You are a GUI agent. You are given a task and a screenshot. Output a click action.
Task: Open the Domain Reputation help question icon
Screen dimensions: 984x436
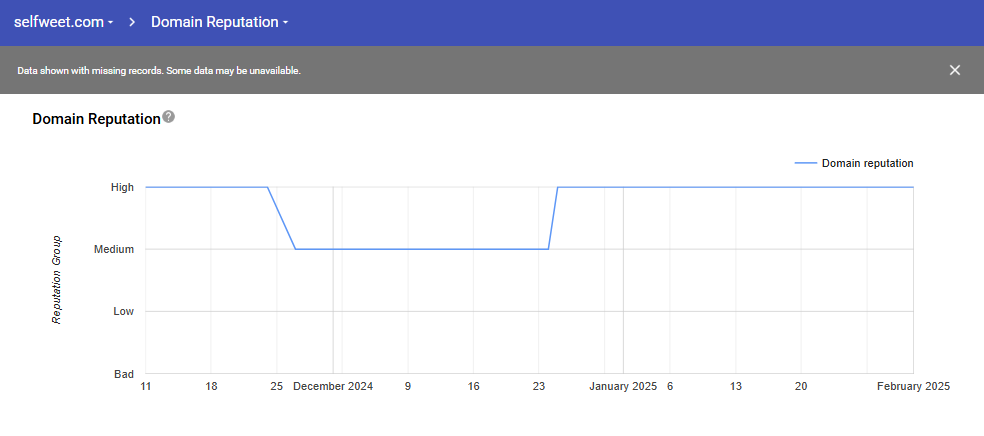(169, 117)
